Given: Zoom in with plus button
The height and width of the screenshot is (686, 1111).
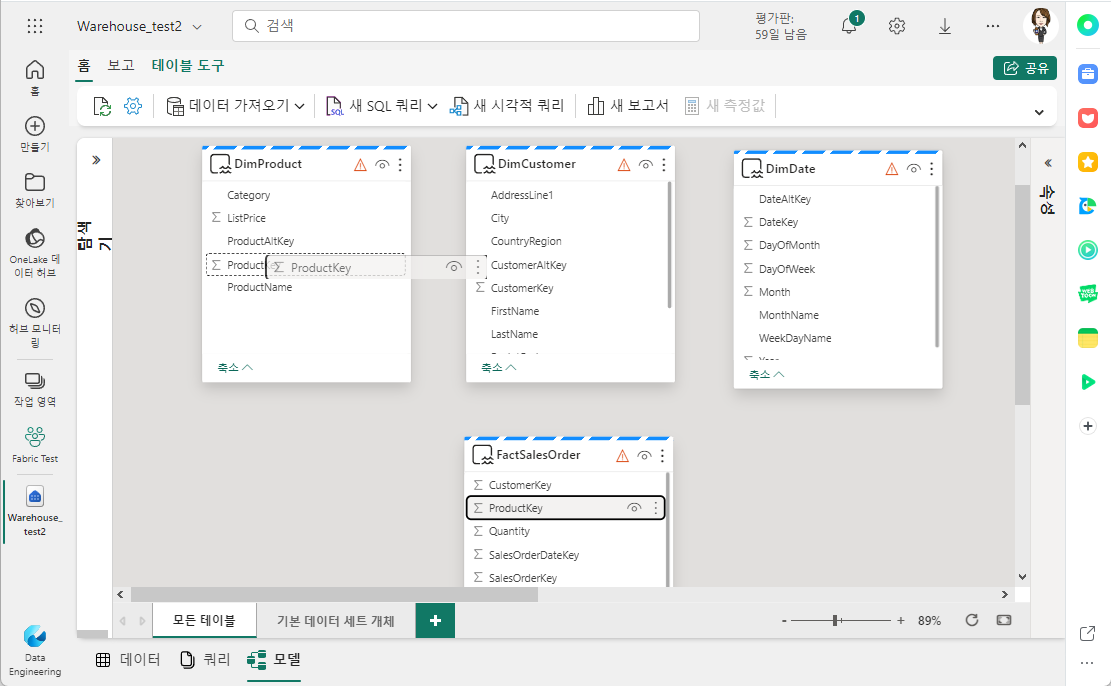Looking at the screenshot, I should click(x=901, y=621).
